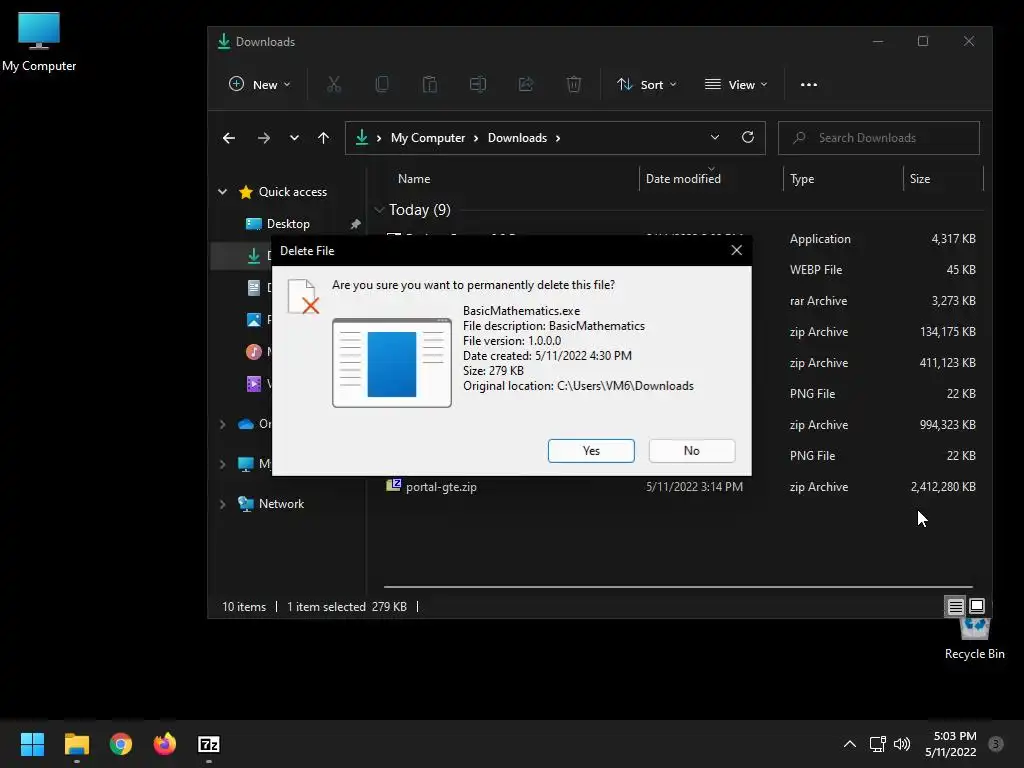The width and height of the screenshot is (1024, 768).
Task: Go forward using the forward arrow
Action: (264, 138)
